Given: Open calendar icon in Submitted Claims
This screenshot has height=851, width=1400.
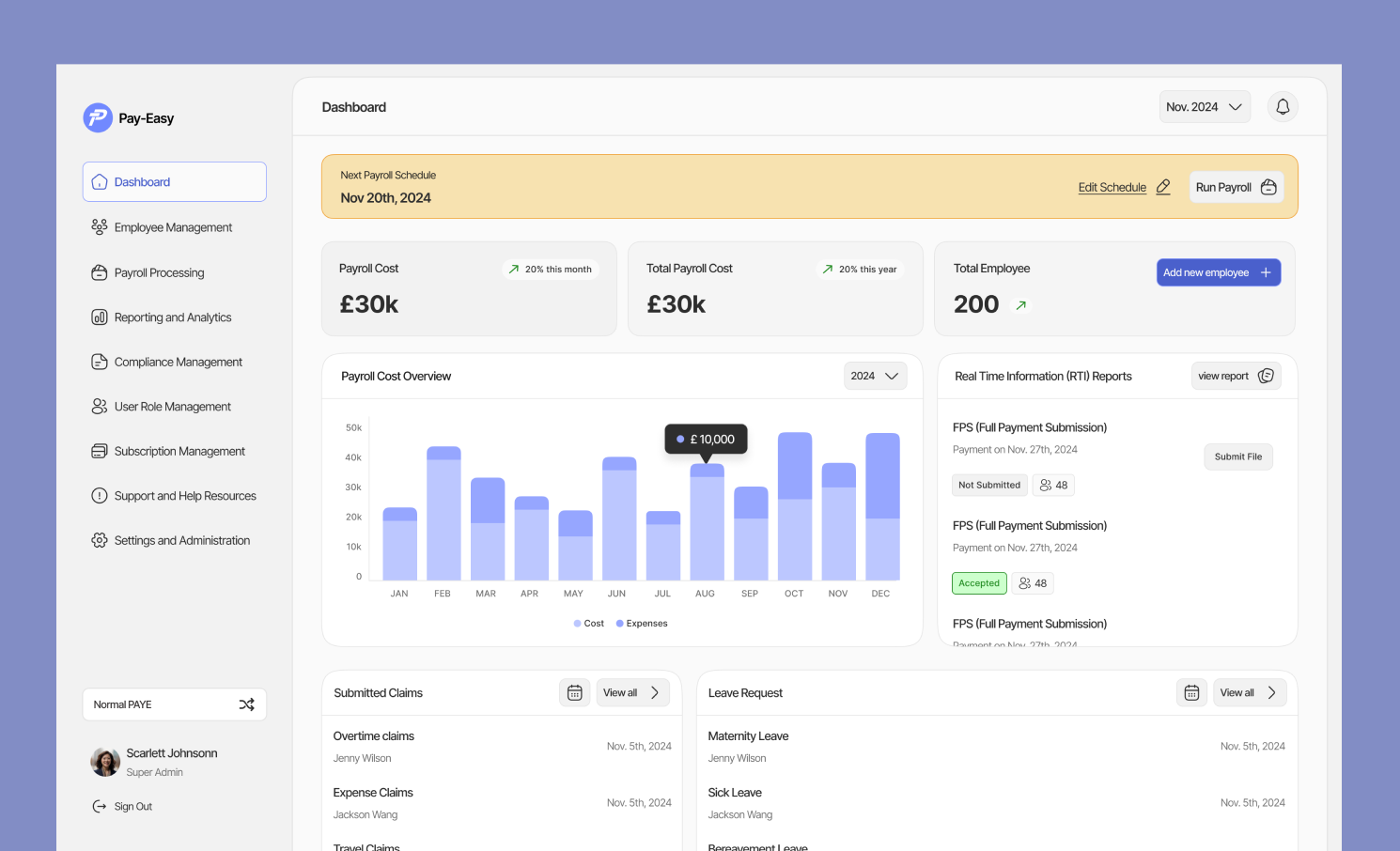Looking at the screenshot, I should 575,692.
